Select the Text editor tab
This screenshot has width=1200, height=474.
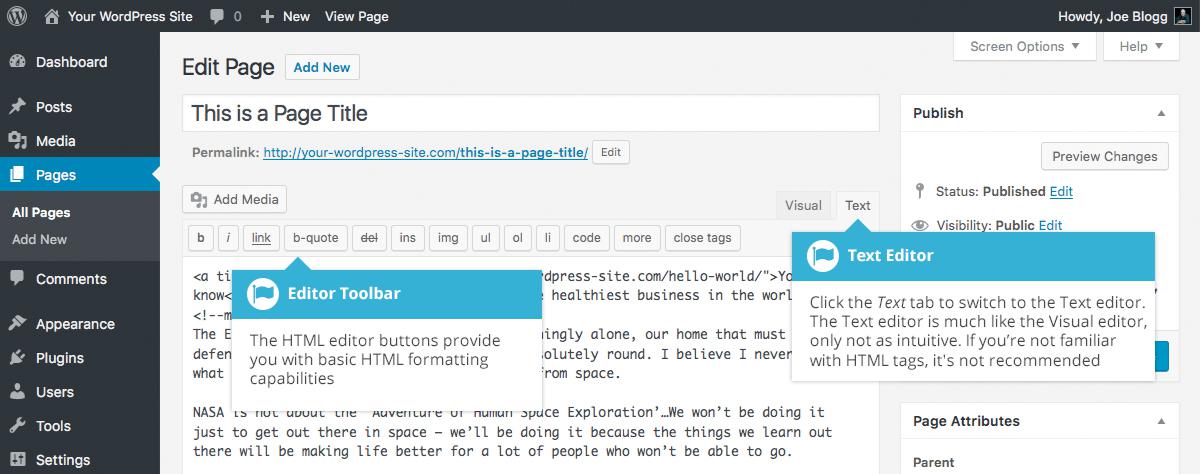pos(858,205)
